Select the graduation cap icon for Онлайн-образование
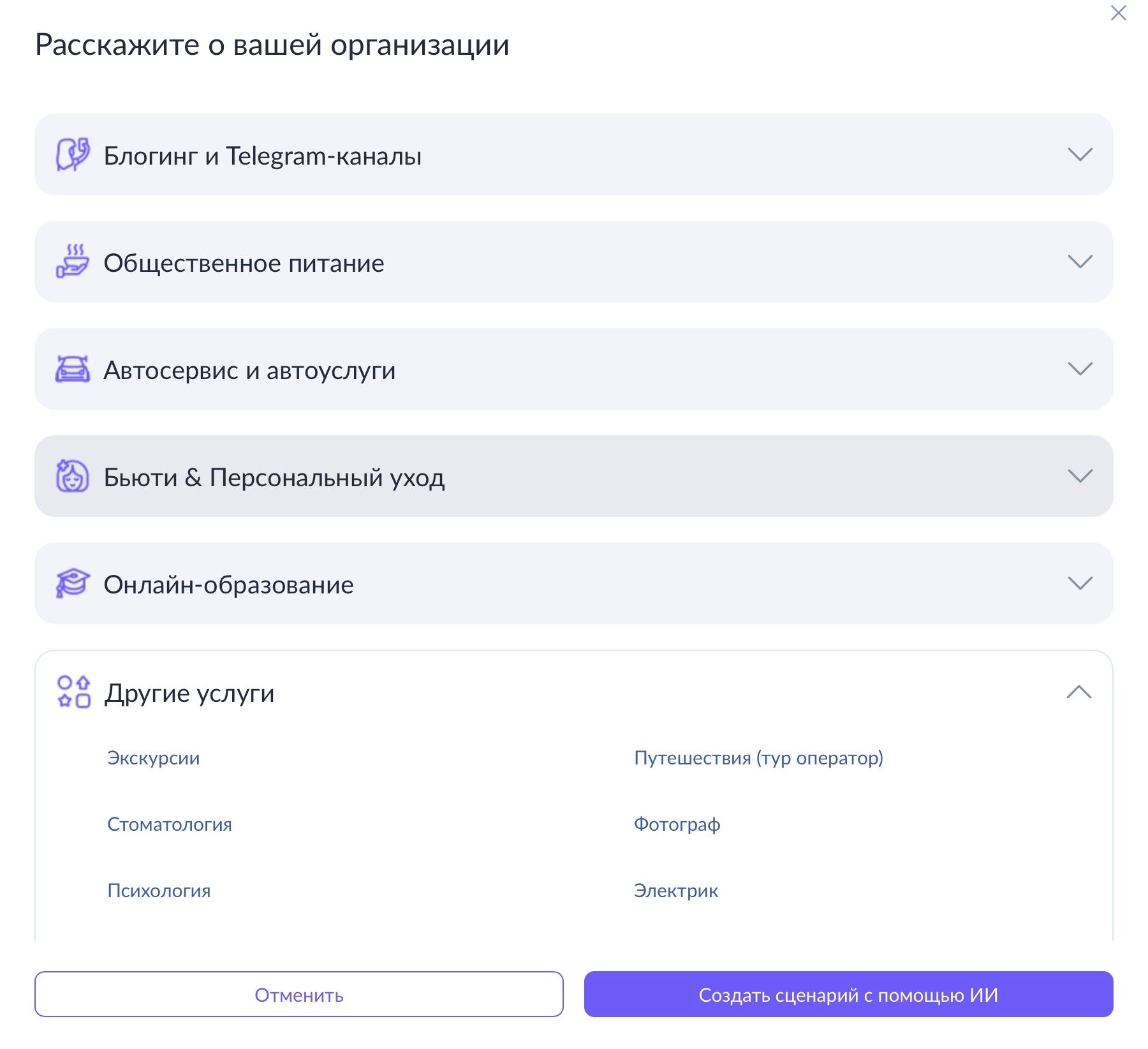The height and width of the screenshot is (1049, 1148). (x=72, y=583)
